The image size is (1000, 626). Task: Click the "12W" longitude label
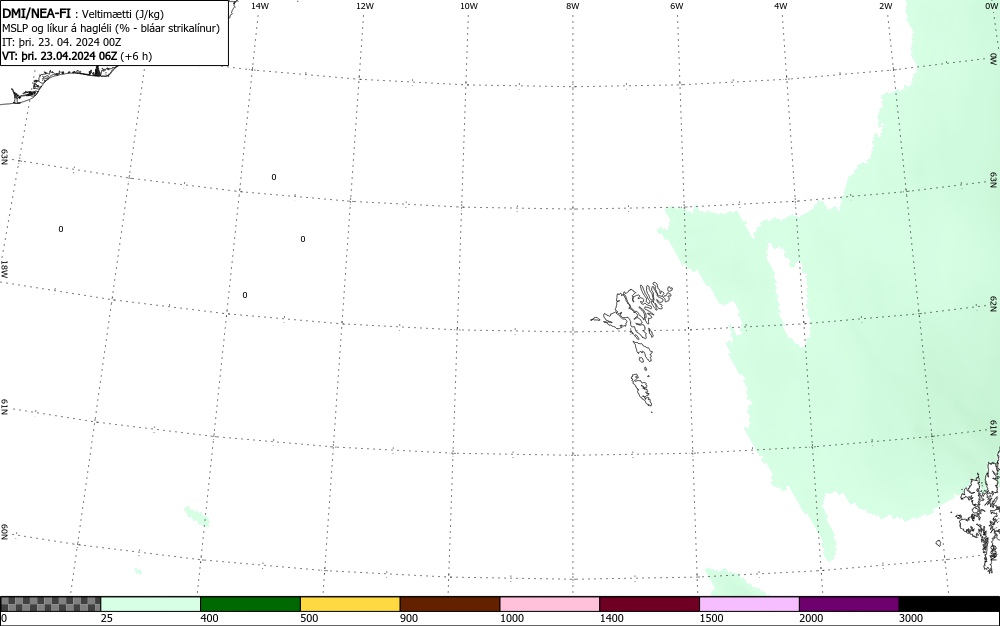[x=364, y=6]
